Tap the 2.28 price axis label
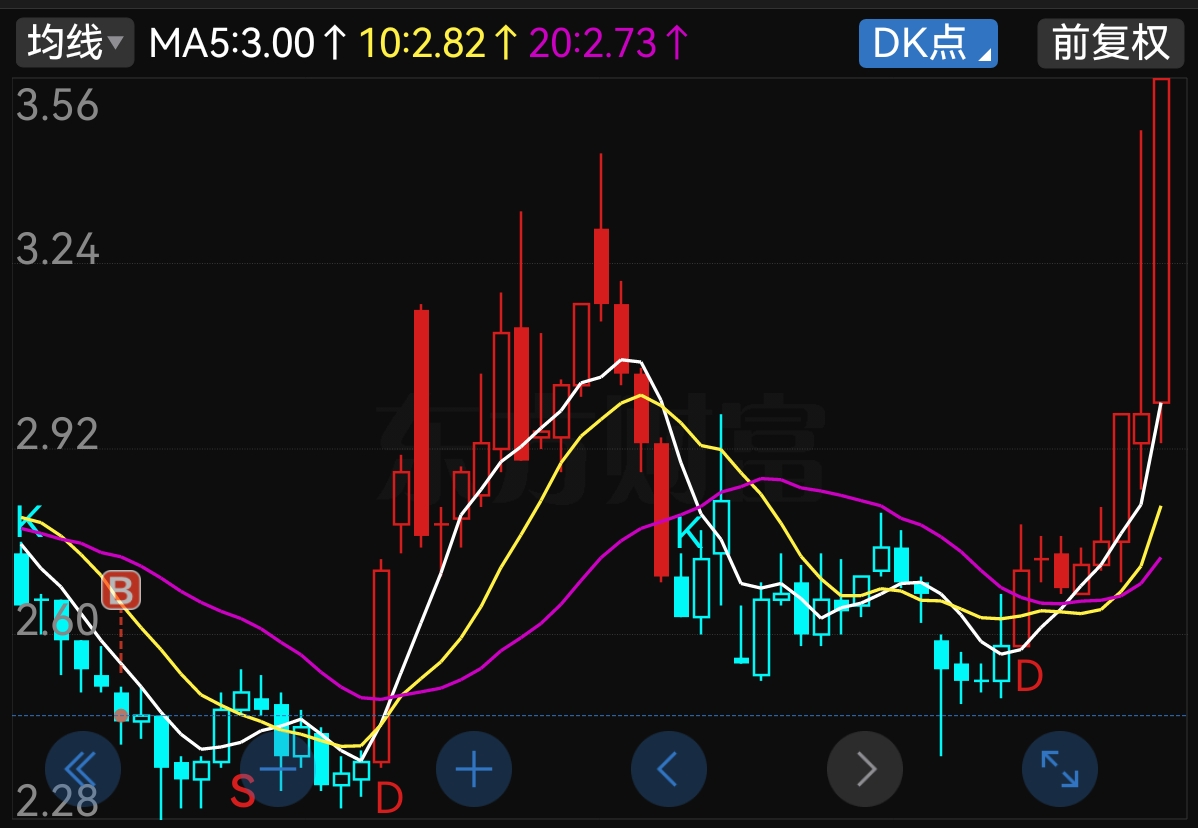Viewport: 1198px width, 828px height. tap(57, 801)
